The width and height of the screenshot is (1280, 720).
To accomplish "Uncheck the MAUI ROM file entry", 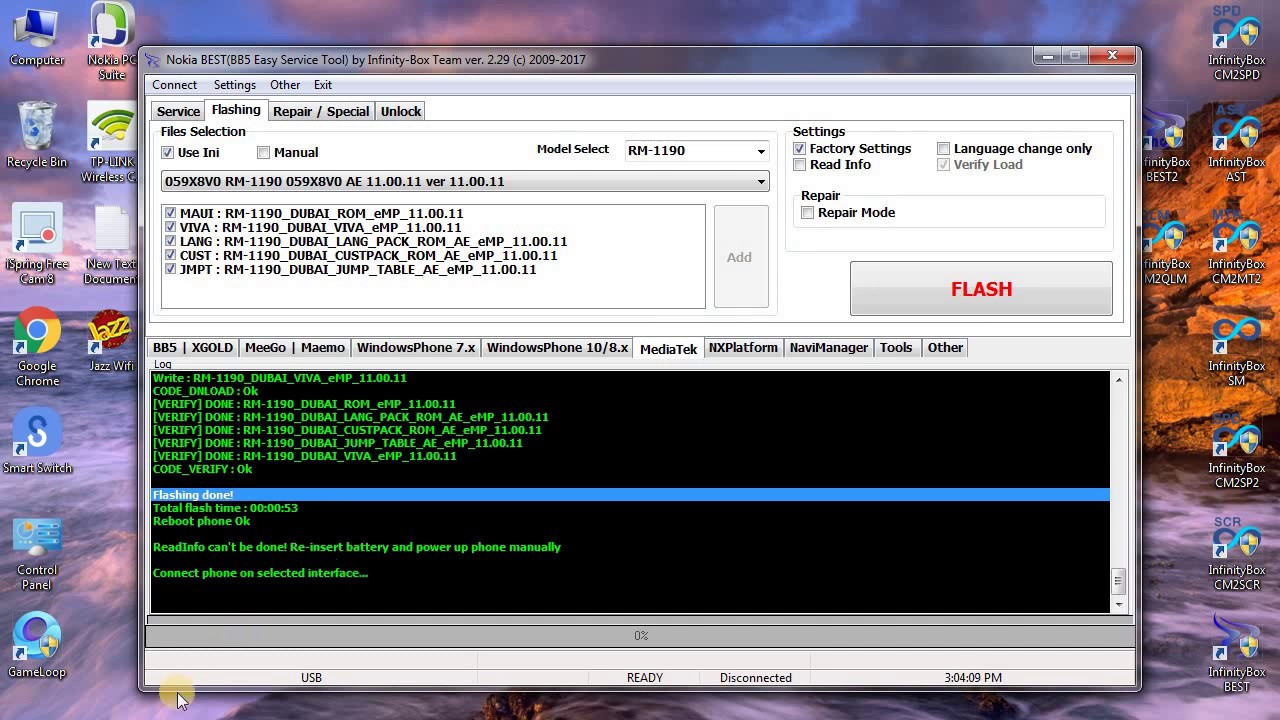I will click(170, 213).
